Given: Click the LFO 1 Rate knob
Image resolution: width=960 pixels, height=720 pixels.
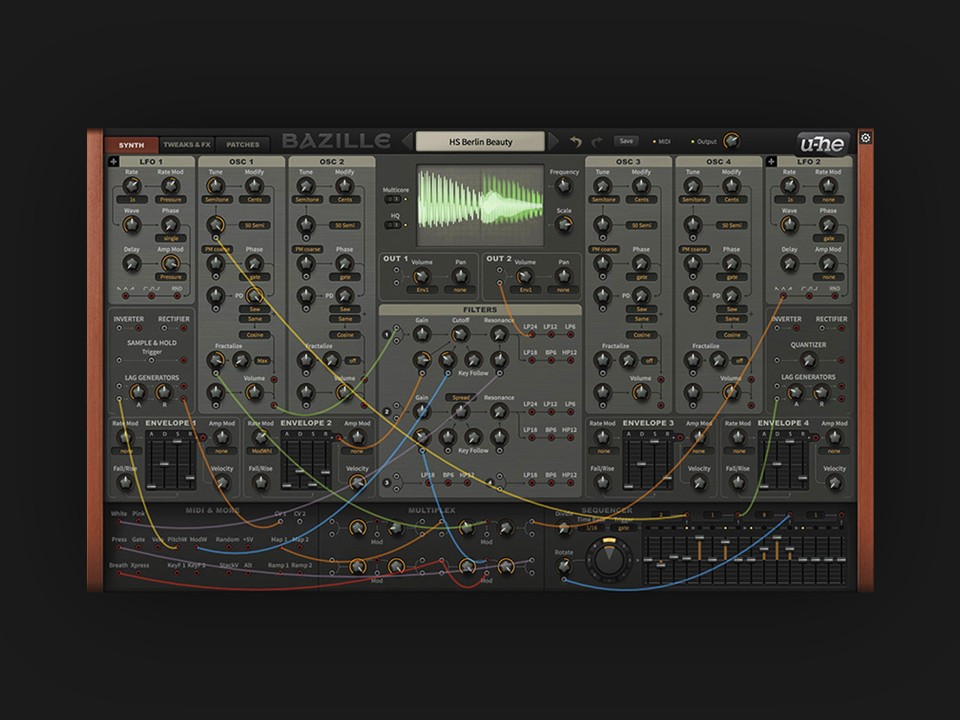Looking at the screenshot, I should (x=132, y=186).
